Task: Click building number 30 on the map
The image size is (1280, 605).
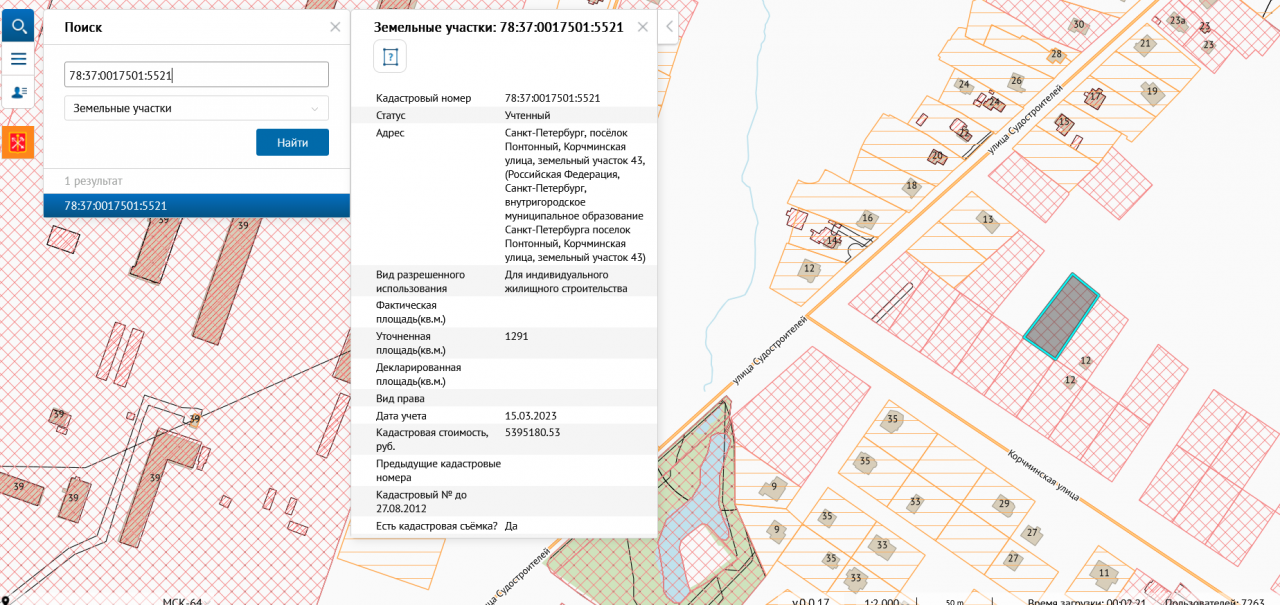Action: coord(1078,24)
